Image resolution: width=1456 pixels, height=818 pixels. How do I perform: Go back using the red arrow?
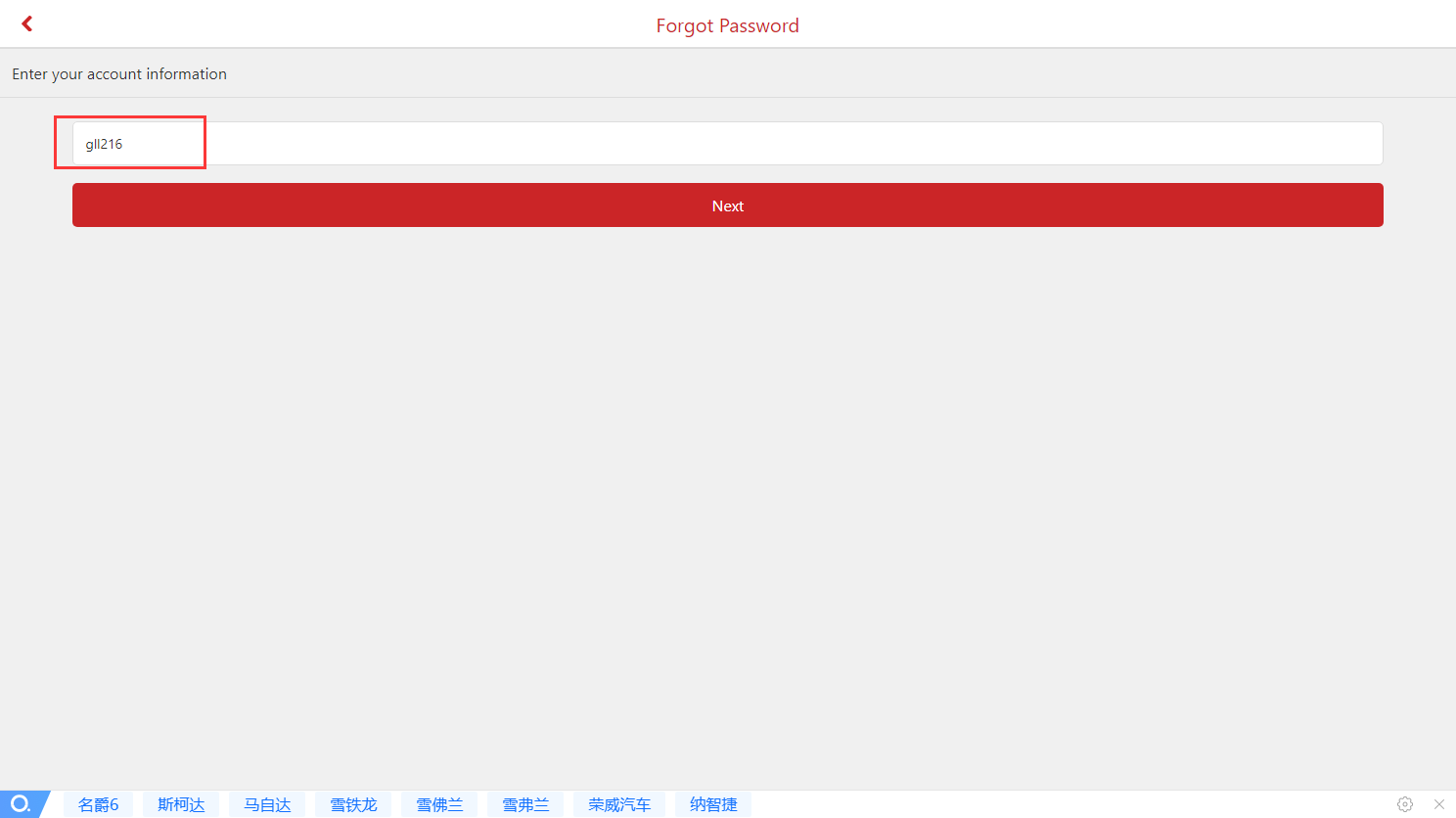coord(27,23)
